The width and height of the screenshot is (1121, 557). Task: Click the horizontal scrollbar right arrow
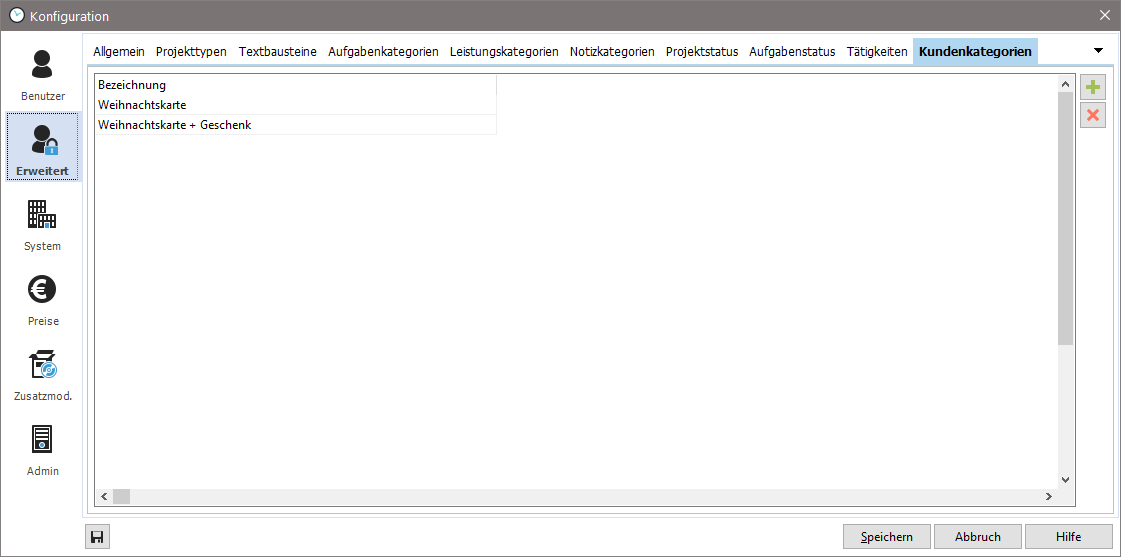click(x=1048, y=497)
